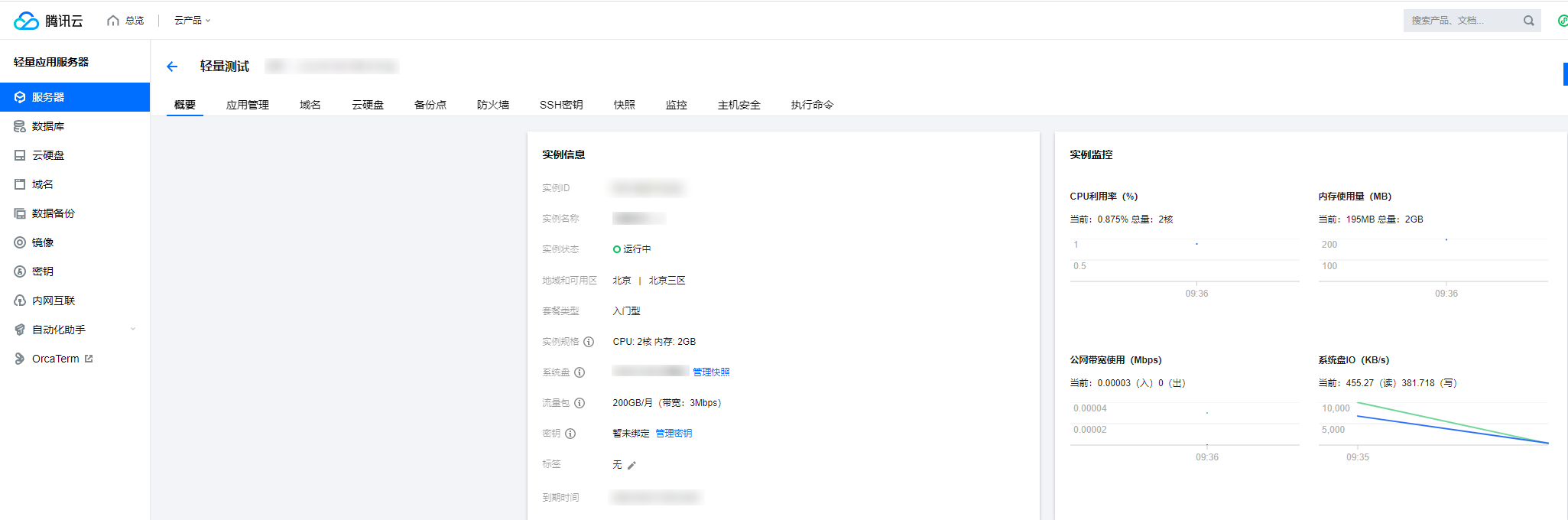Click the search magnifier icon
The height and width of the screenshot is (520, 1568).
pos(1529,21)
